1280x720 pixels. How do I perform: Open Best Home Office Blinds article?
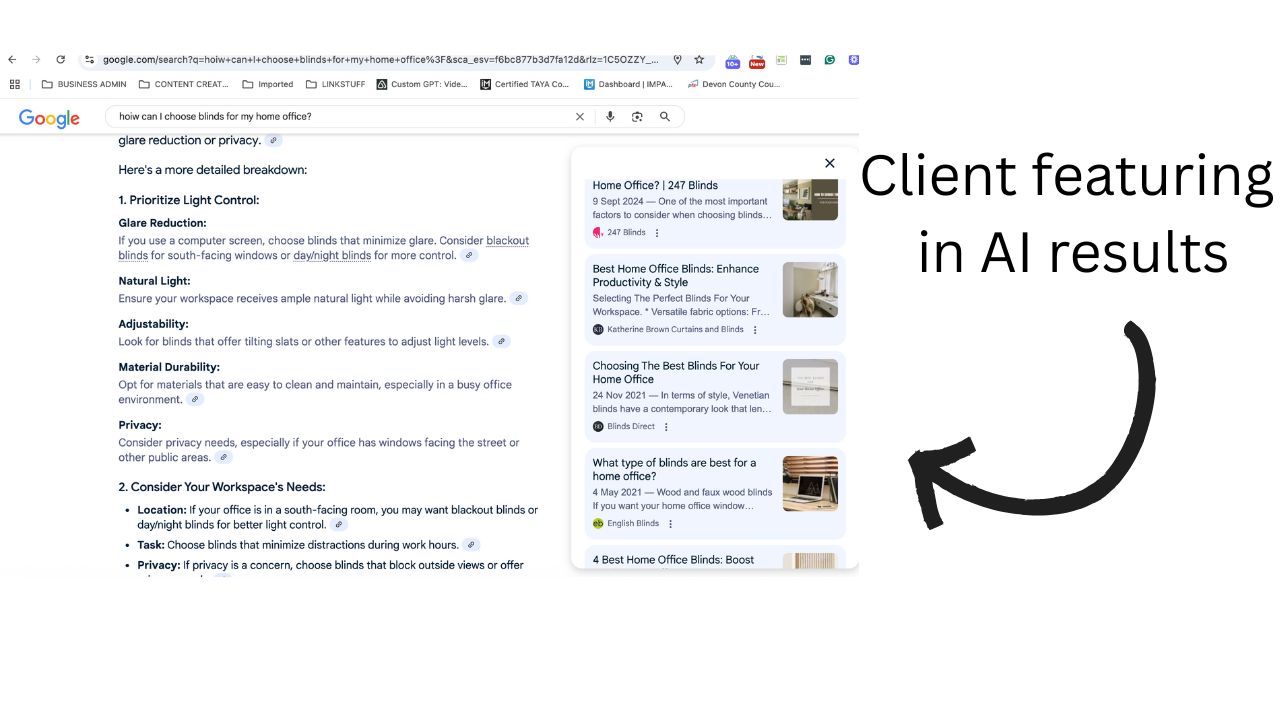point(675,275)
